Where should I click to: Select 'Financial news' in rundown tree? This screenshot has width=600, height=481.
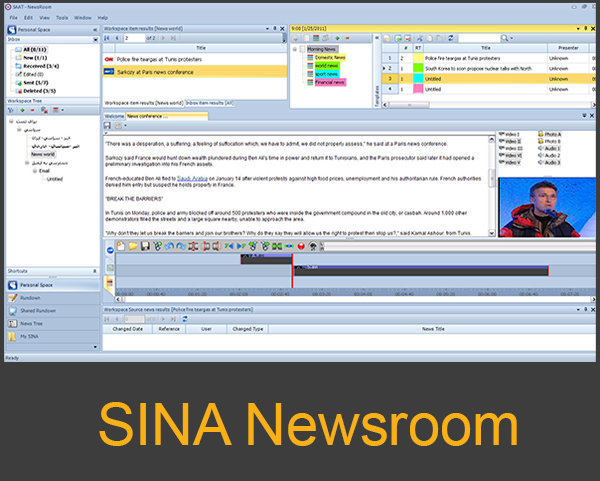[x=330, y=82]
